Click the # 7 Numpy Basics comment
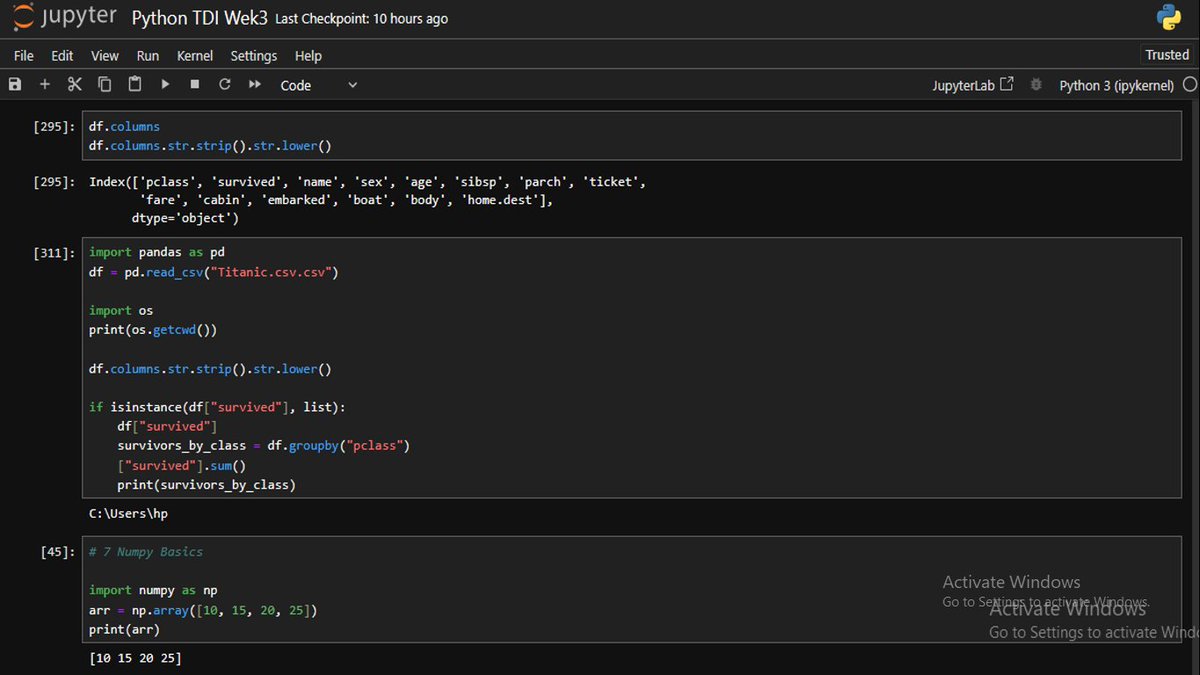 (x=146, y=552)
